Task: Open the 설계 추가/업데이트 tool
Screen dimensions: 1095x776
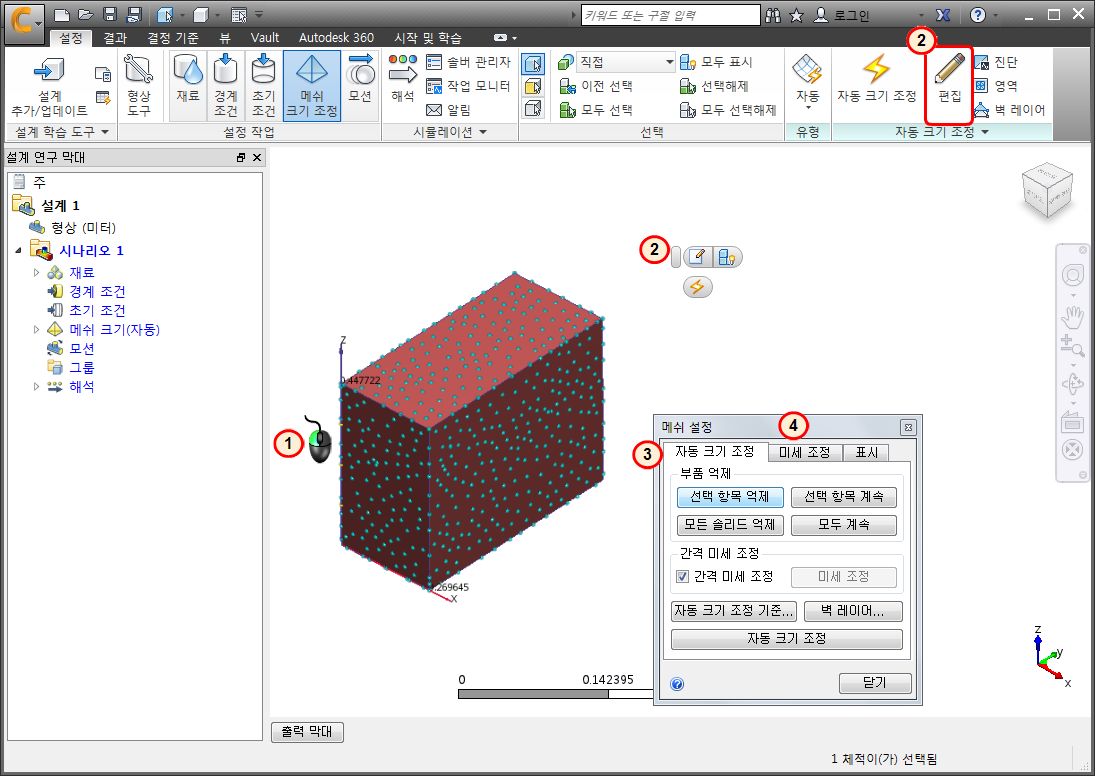Action: (49, 85)
